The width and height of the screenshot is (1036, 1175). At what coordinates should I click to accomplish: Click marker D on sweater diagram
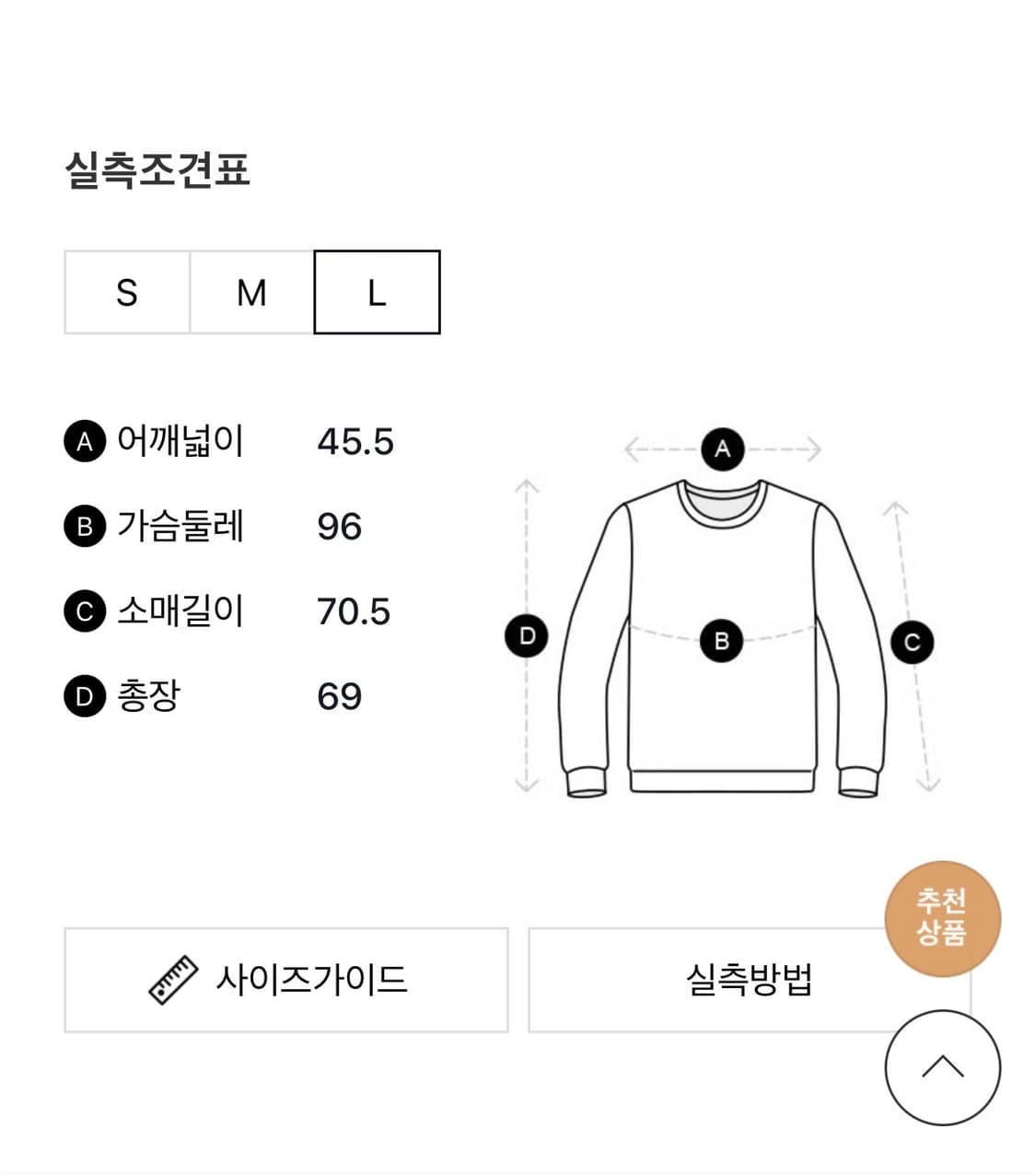coord(527,635)
